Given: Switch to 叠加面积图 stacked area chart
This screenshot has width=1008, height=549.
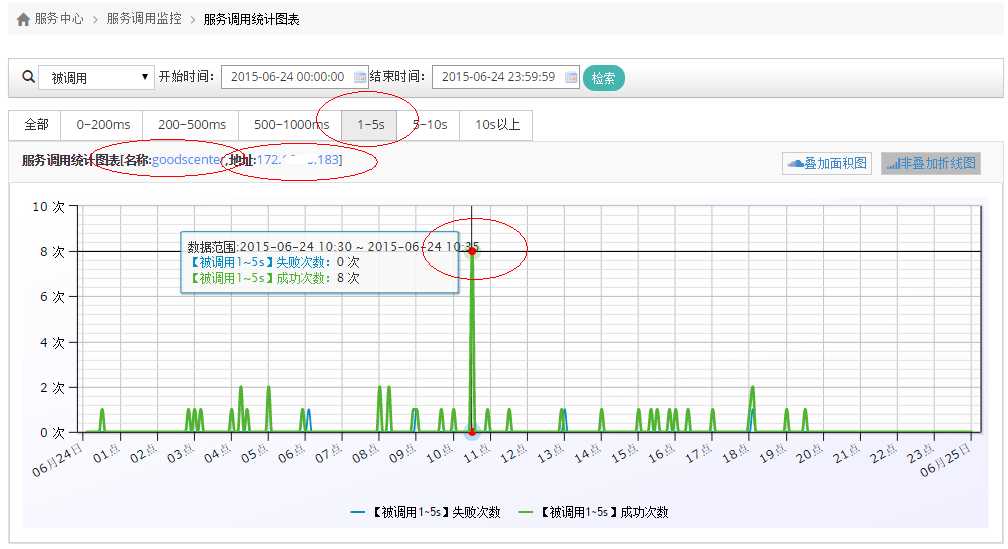Looking at the screenshot, I should 827,163.
